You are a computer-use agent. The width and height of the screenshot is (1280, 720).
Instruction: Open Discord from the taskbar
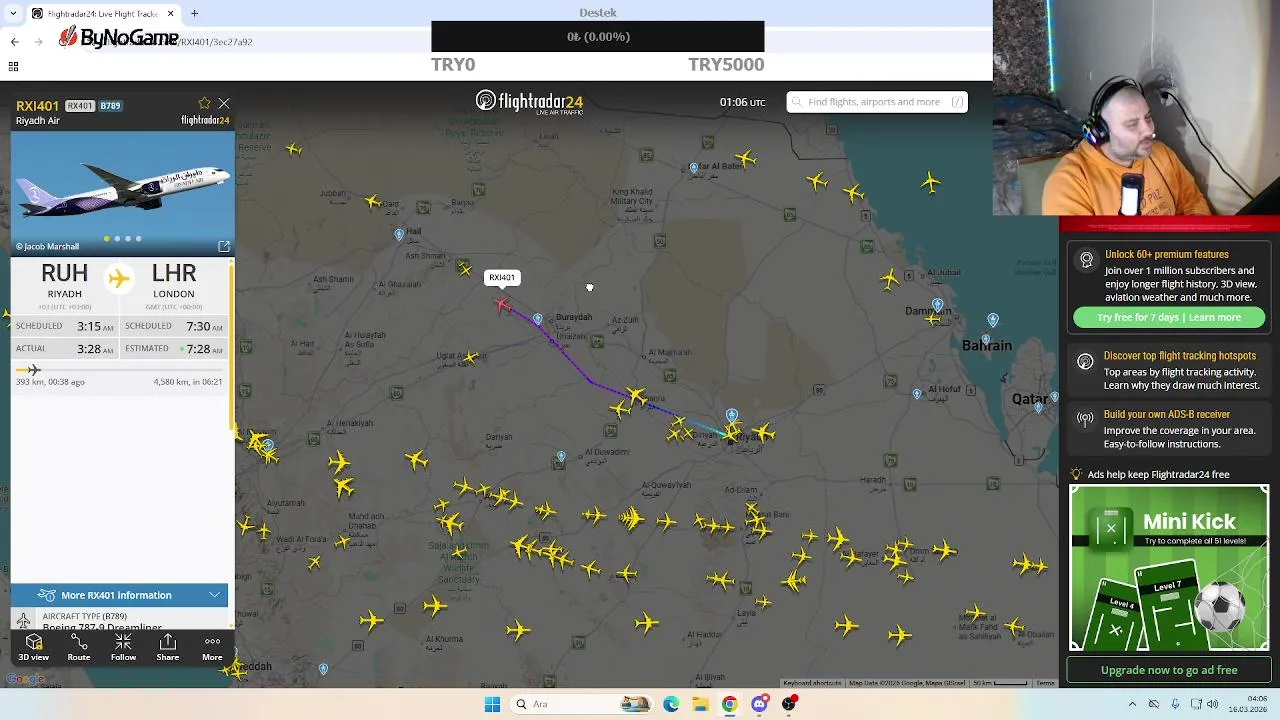759,704
